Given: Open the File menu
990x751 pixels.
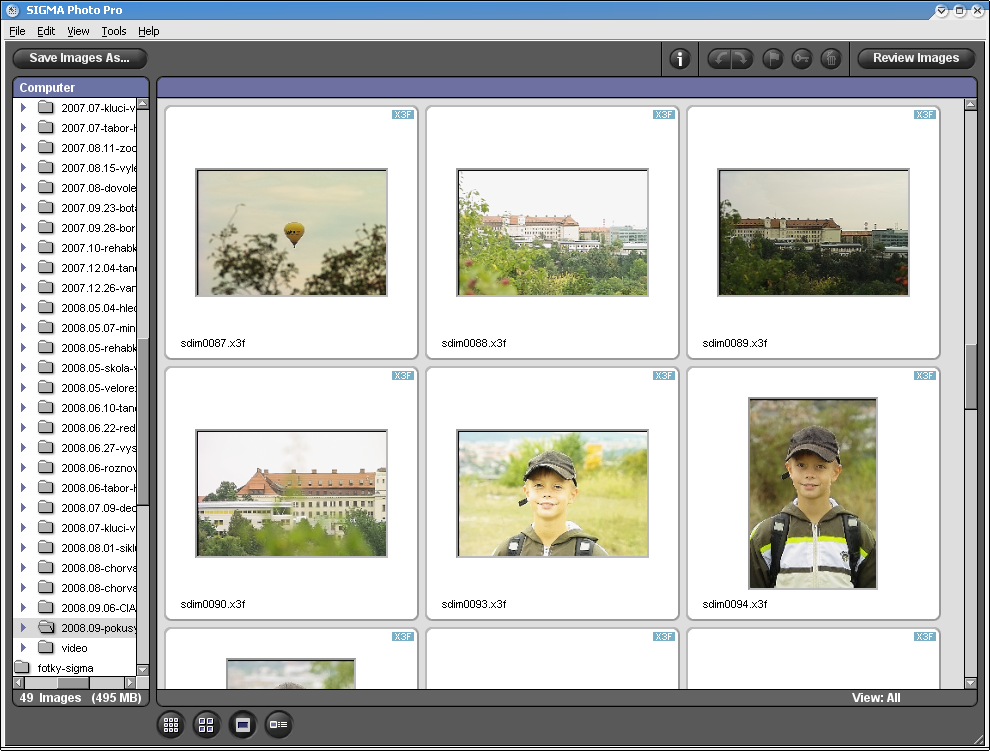Looking at the screenshot, I should [x=17, y=31].
